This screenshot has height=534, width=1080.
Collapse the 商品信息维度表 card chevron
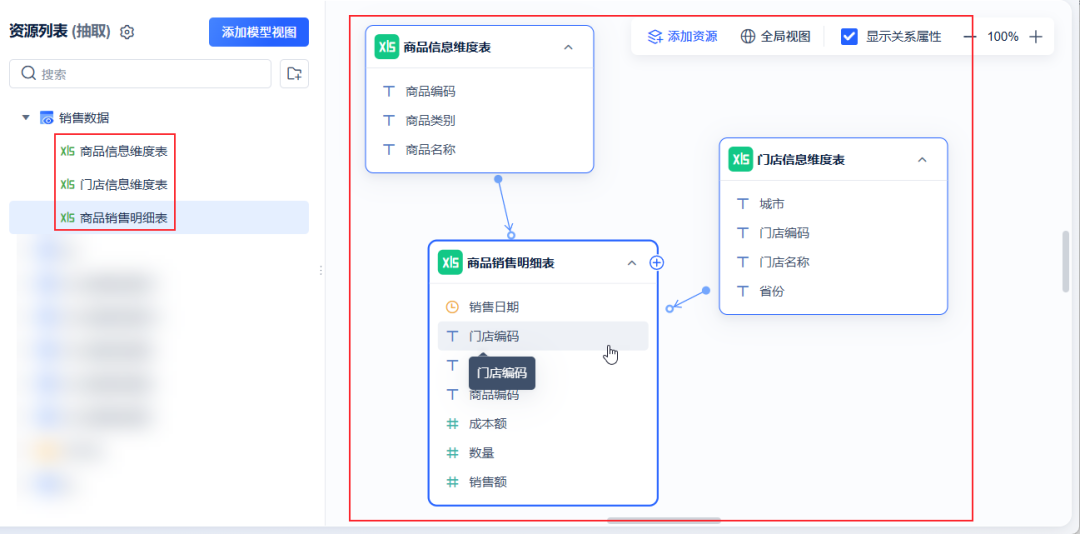(568, 47)
